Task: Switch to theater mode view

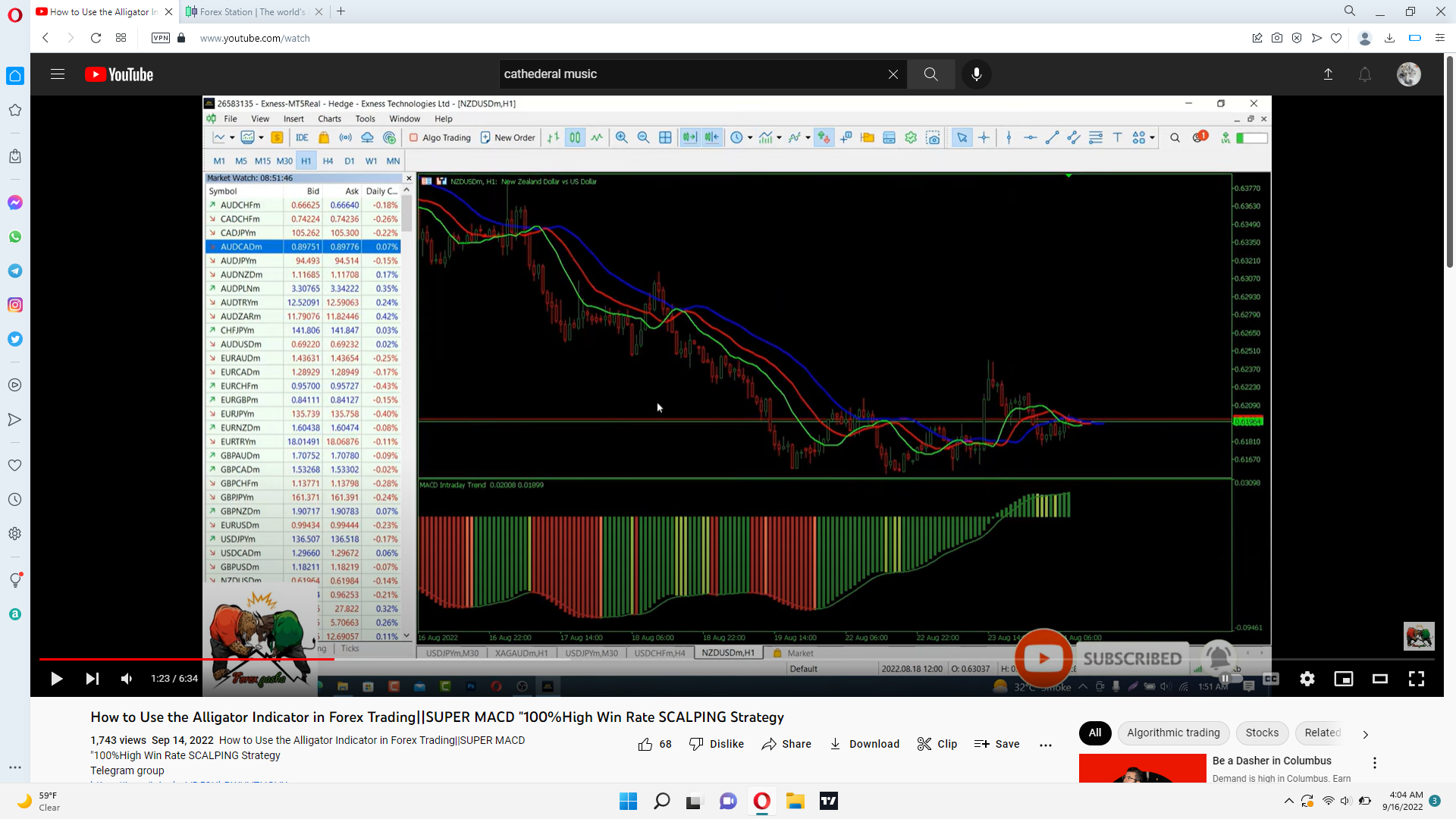Action: tap(1379, 679)
